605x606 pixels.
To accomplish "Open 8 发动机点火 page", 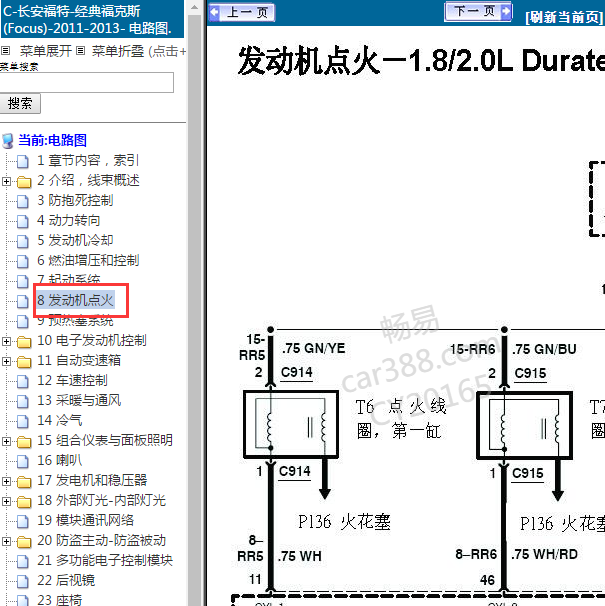I will click(75, 300).
